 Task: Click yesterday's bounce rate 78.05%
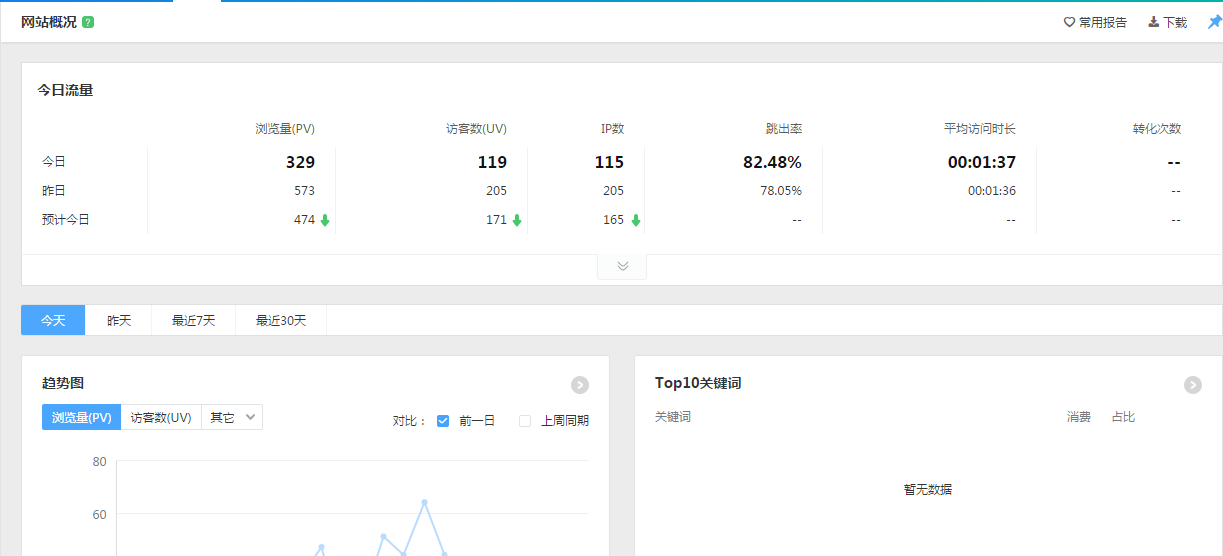click(x=780, y=191)
